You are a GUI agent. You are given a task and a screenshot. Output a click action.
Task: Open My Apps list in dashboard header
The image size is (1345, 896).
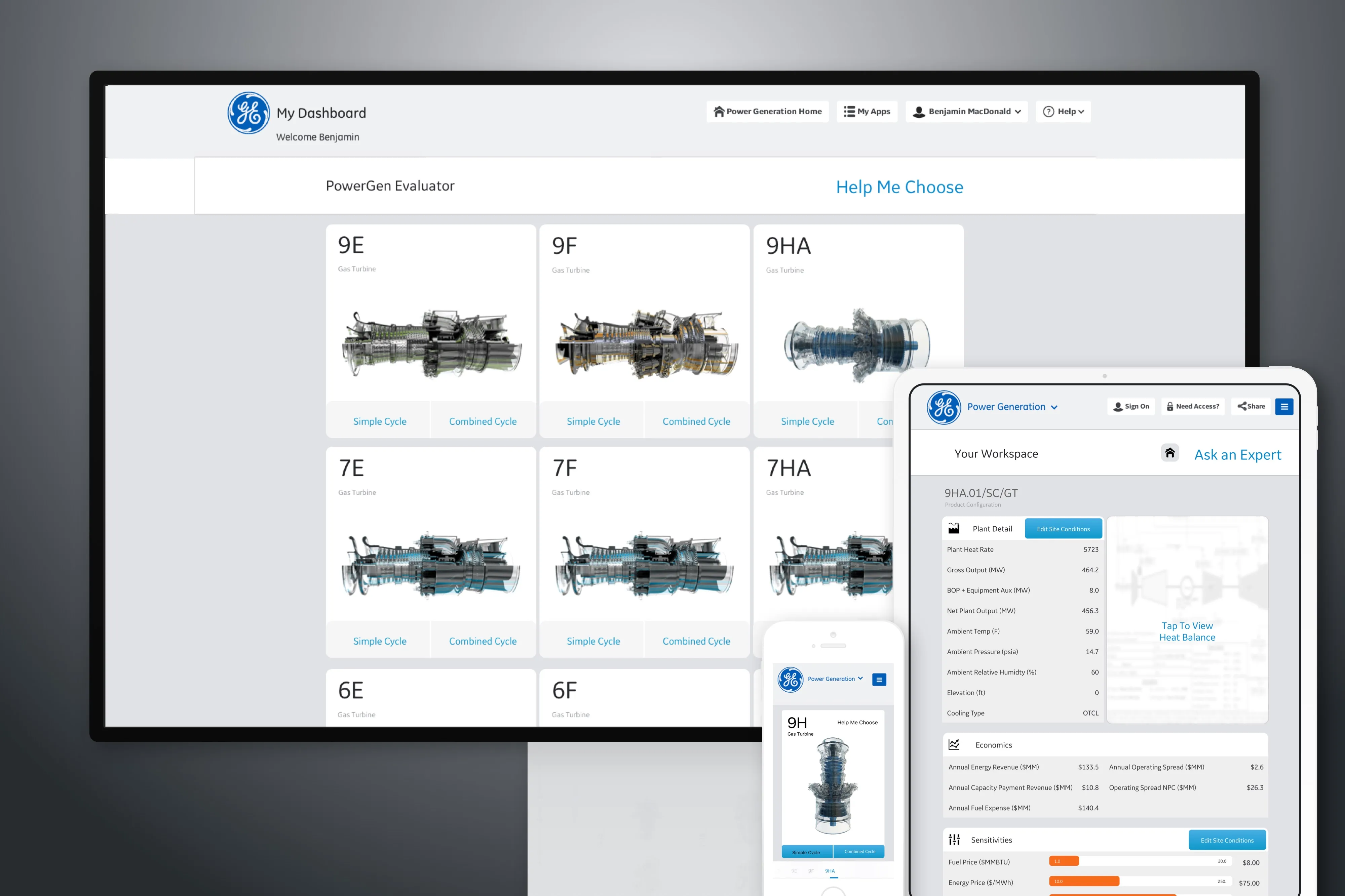click(867, 112)
